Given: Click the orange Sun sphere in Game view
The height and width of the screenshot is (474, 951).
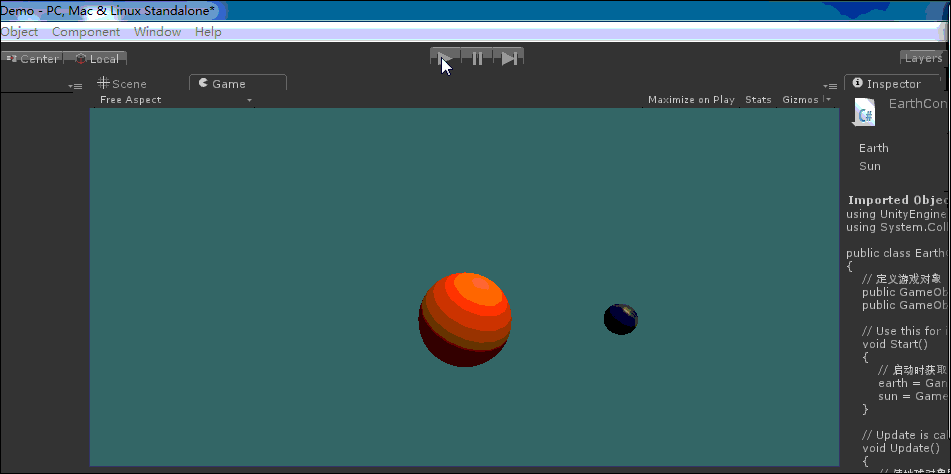Looking at the screenshot, I should pos(465,319).
